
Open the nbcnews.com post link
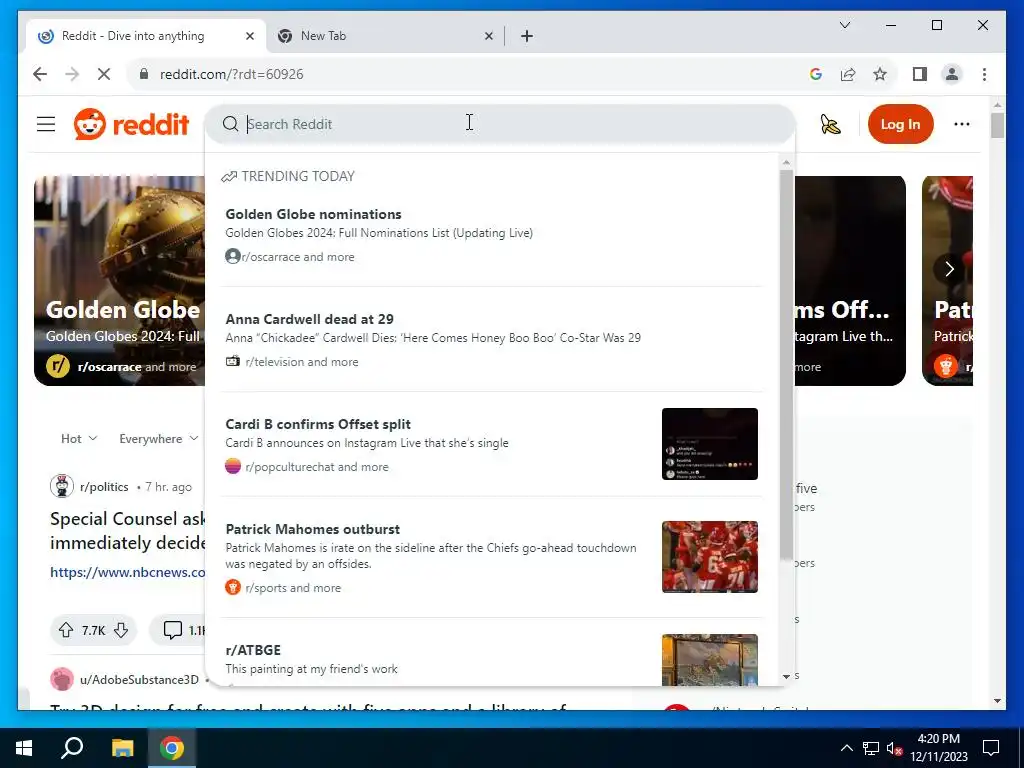127,572
